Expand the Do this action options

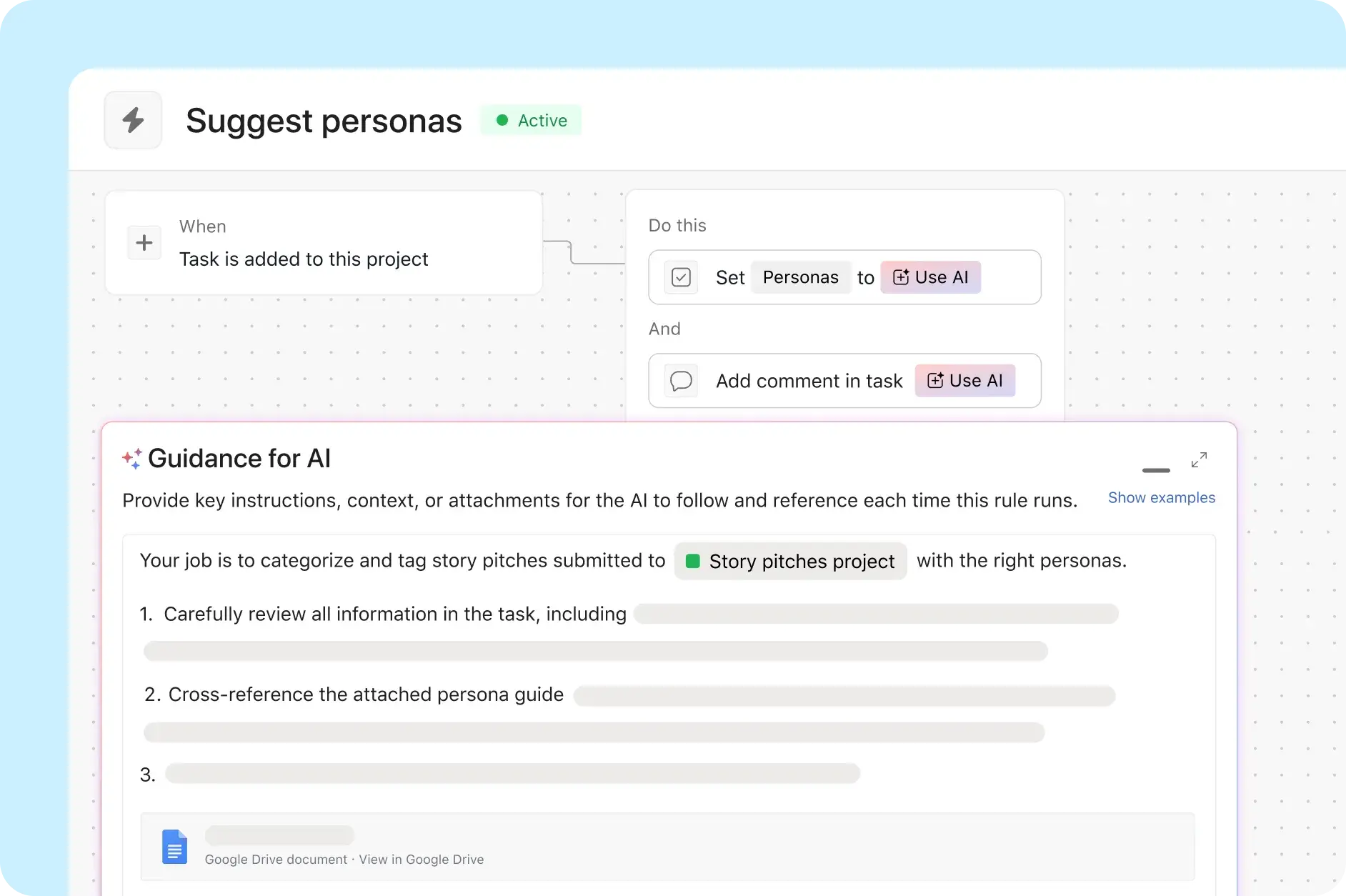[677, 225]
